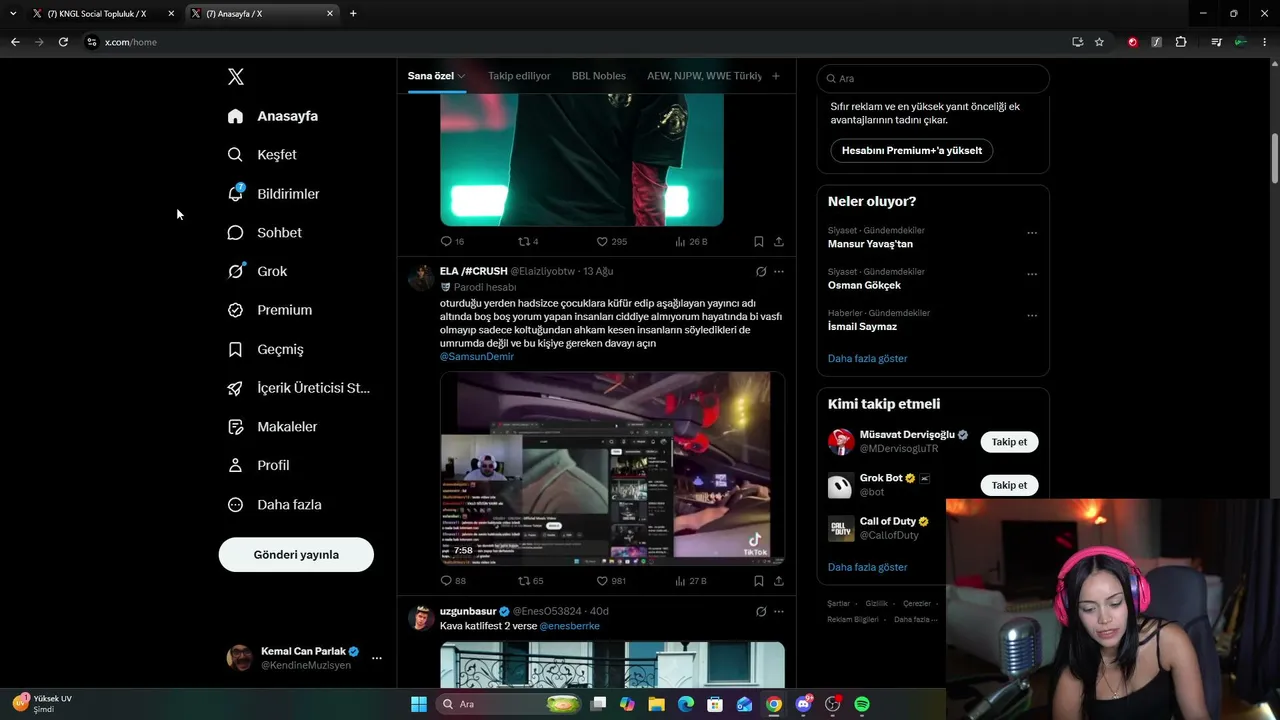Screen dimensions: 1280x720
Task: Bookmark page with star icon in address bar
Action: tap(1099, 42)
